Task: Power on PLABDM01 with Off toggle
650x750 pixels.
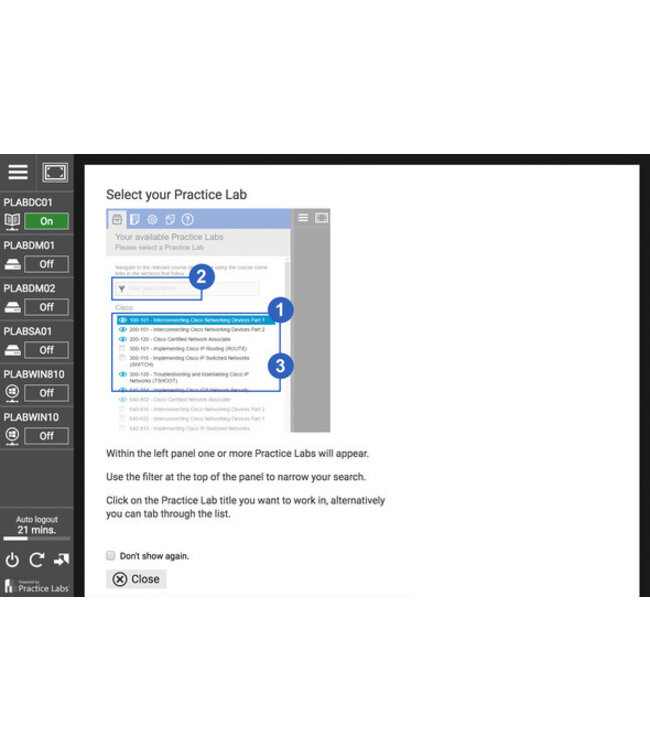Action: 46,264
